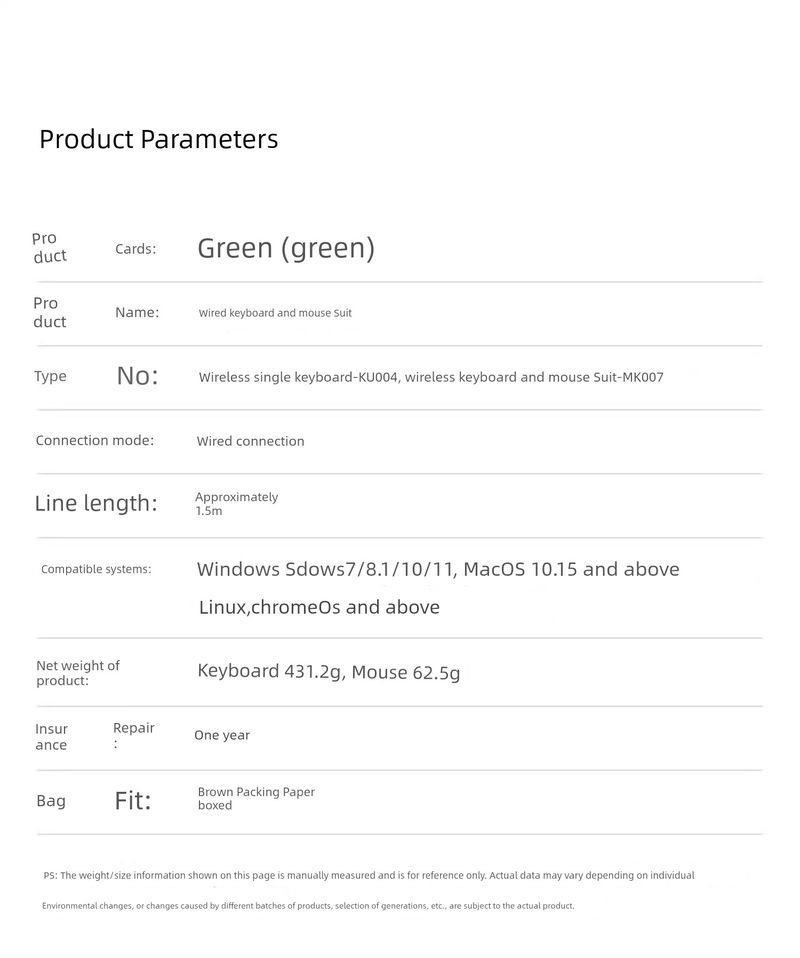Click the large "No:" label

coord(137,376)
